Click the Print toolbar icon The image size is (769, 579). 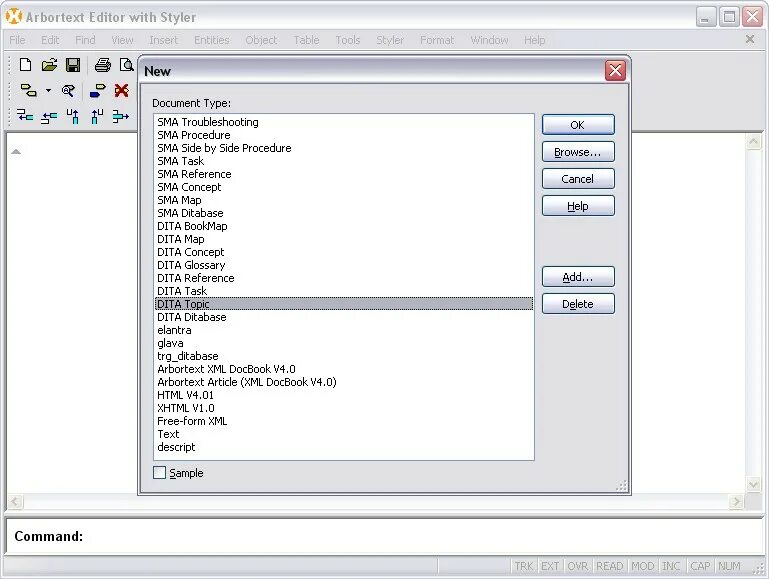click(x=103, y=65)
